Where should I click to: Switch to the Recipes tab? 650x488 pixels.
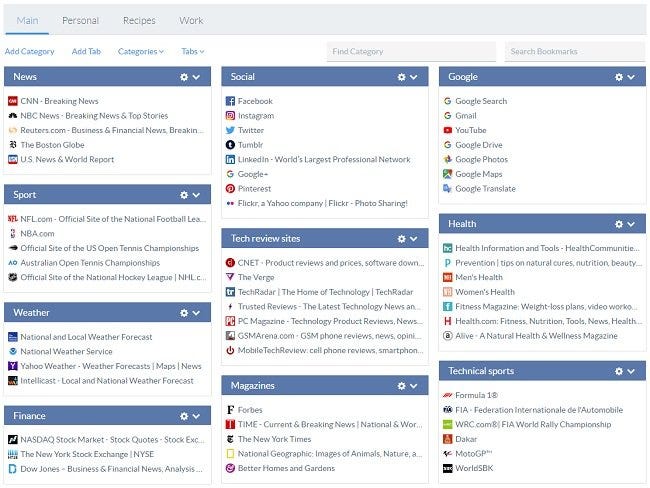point(139,20)
